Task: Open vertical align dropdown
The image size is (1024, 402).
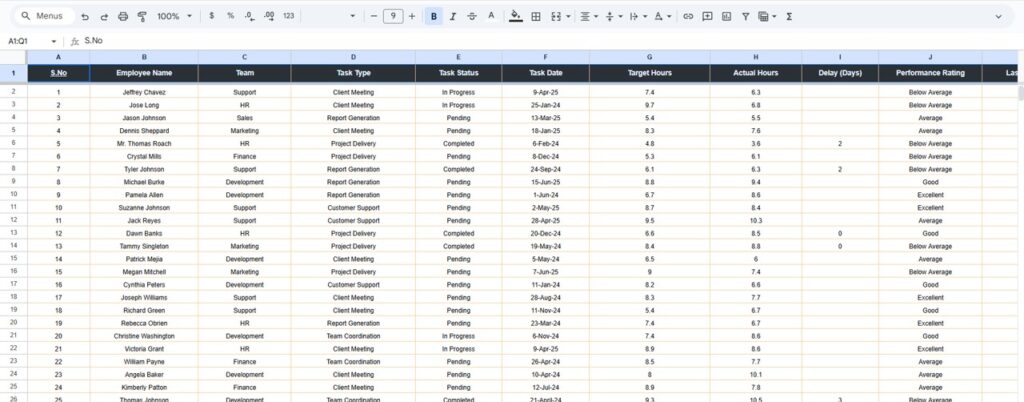Action: [x=613, y=16]
